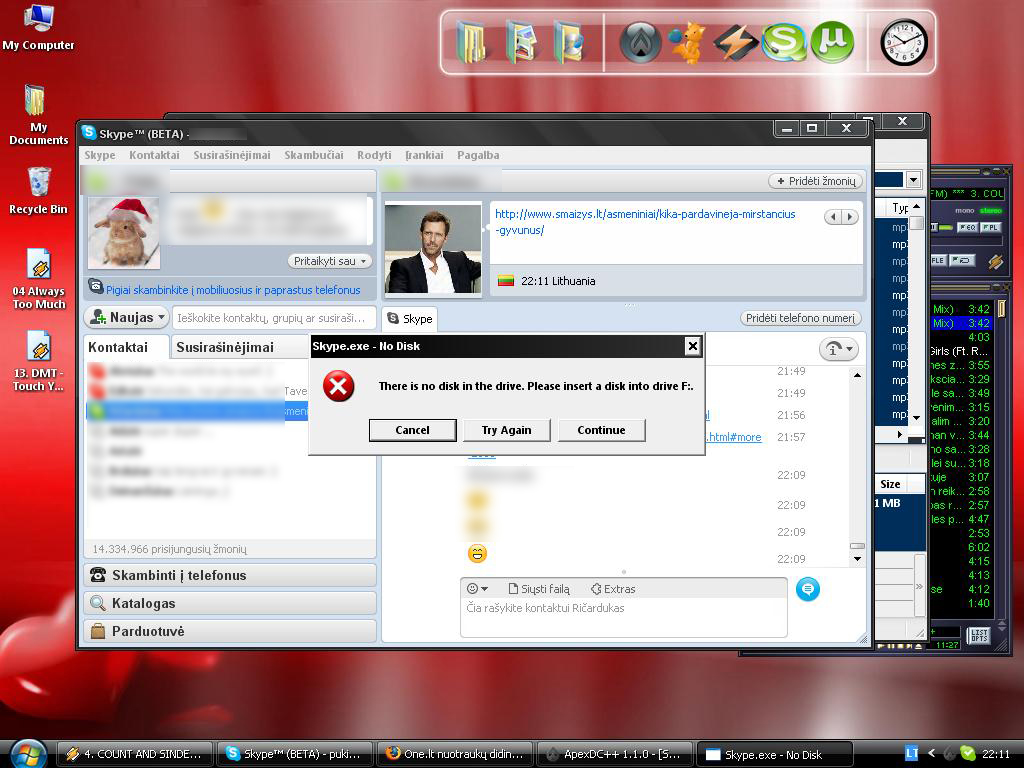Switch to the Kontaktai tab
1024x768 pixels.
[126, 347]
